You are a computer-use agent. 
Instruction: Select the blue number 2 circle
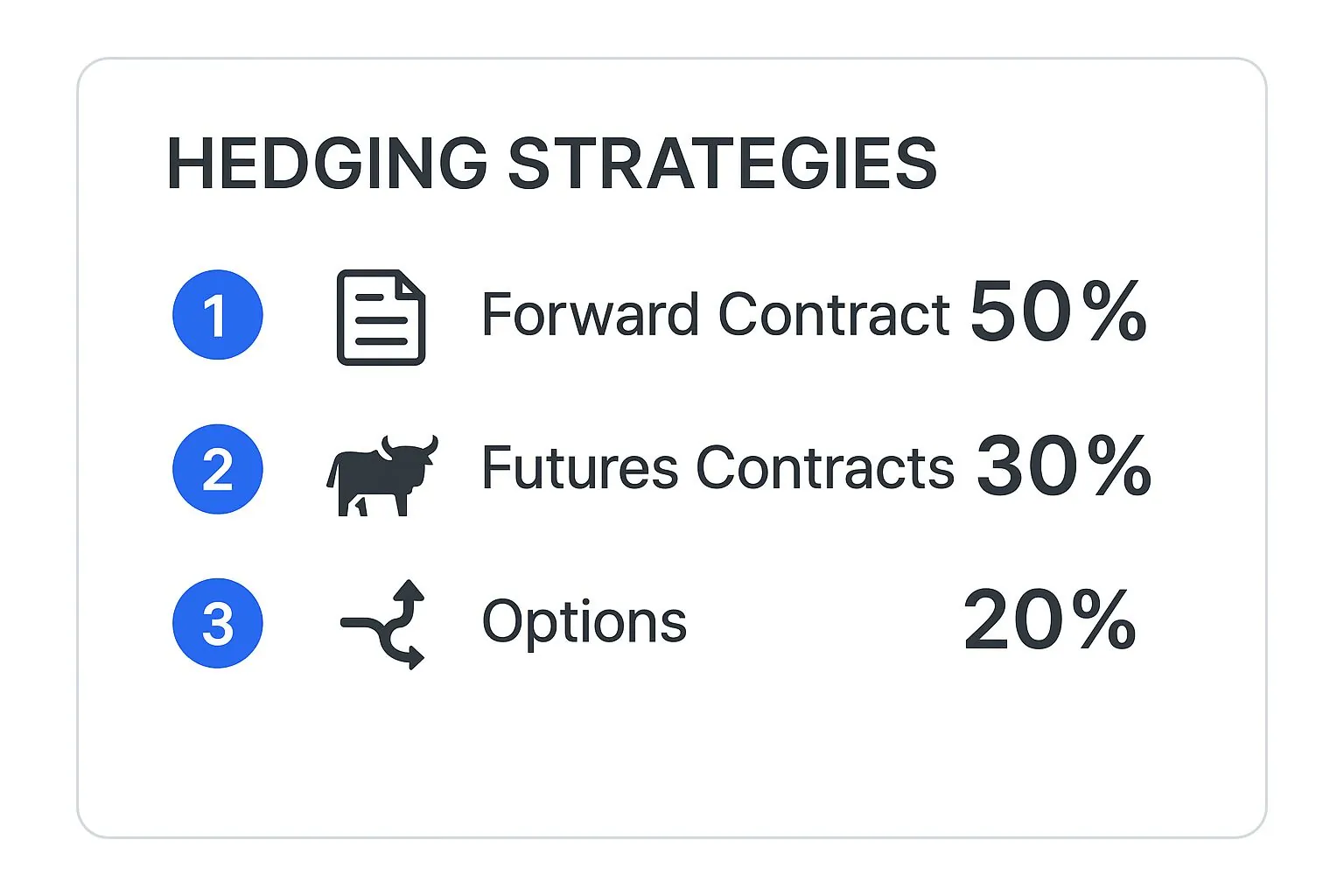[x=218, y=469]
